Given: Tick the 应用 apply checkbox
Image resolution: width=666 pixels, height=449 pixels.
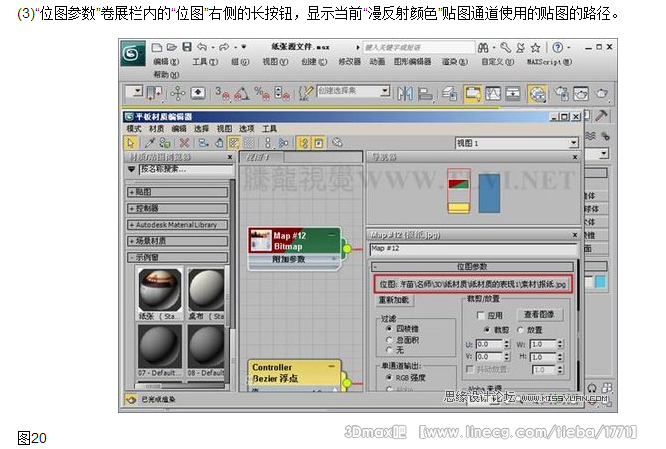Looking at the screenshot, I should [x=480, y=315].
